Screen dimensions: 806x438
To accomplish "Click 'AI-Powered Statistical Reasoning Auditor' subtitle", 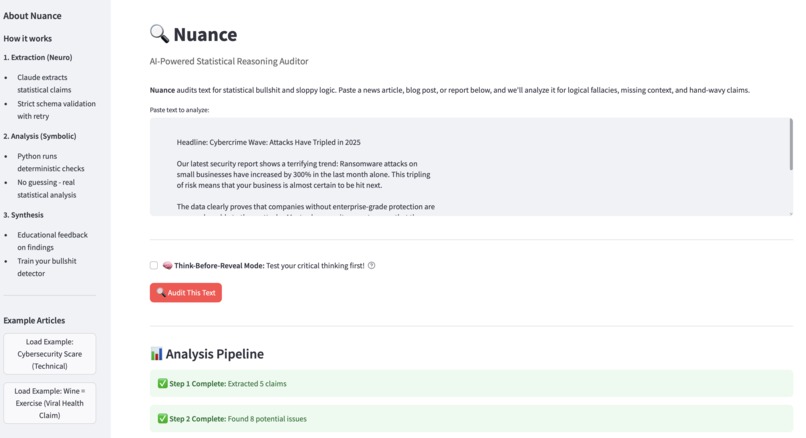I will click(229, 61).
